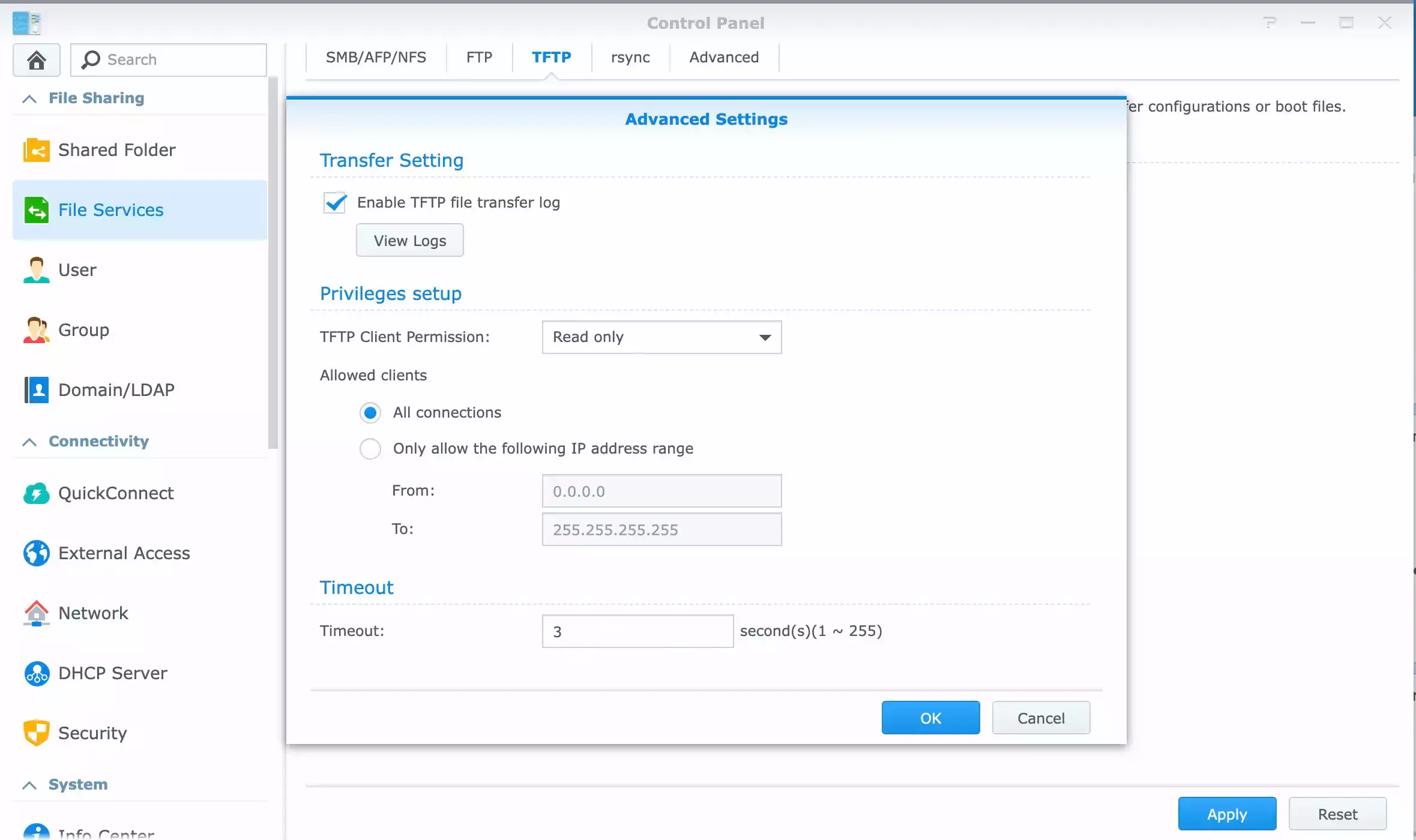1416x840 pixels.
Task: Switch to the SMB/AFP/NFS tab
Action: coord(376,57)
